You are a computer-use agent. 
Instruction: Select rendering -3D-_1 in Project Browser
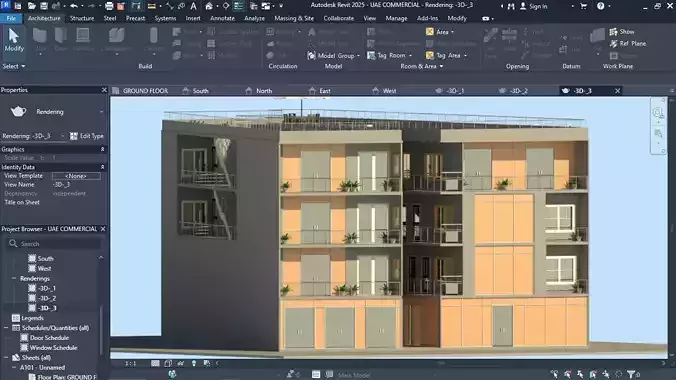[47, 288]
